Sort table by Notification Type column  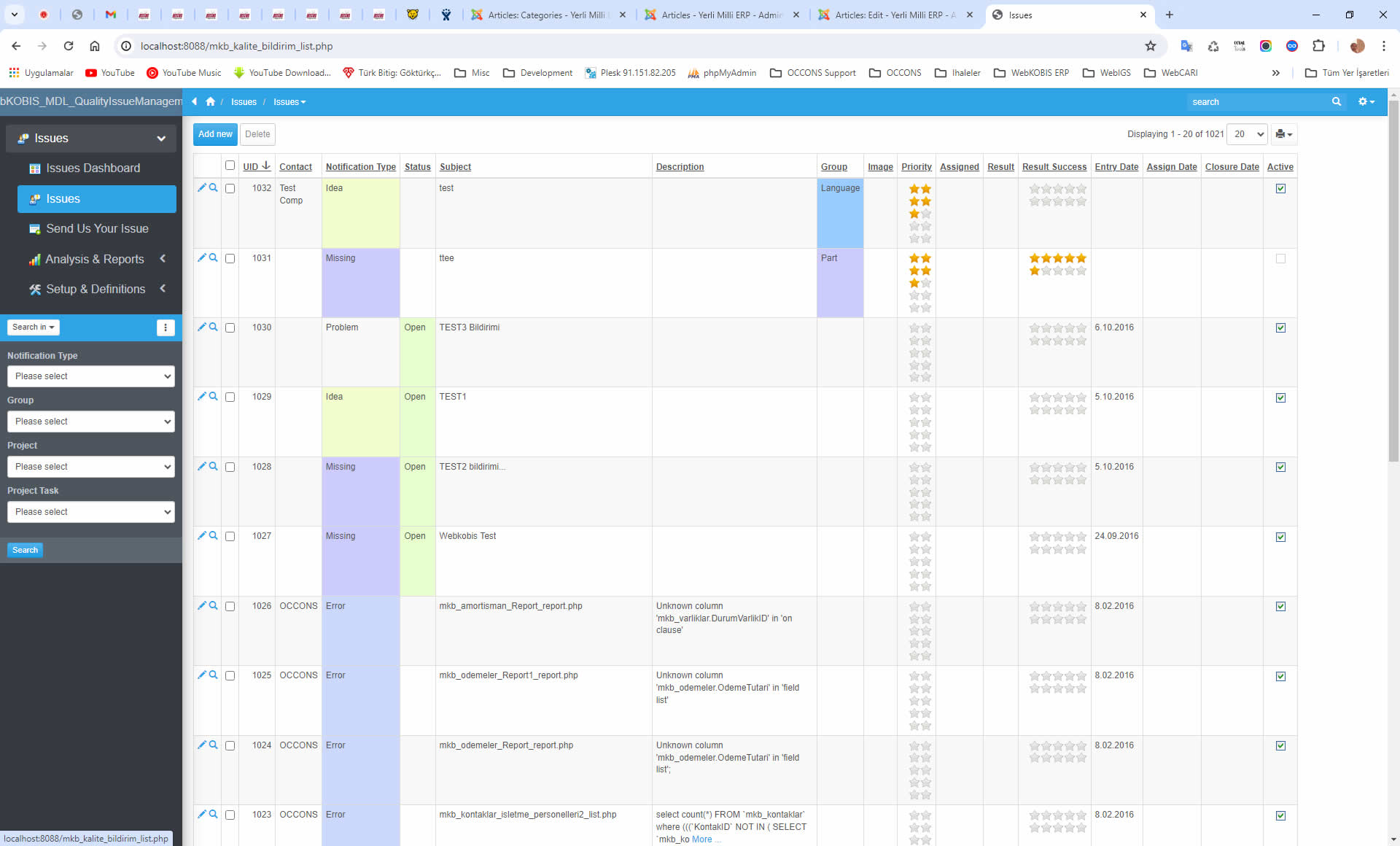[x=361, y=167]
